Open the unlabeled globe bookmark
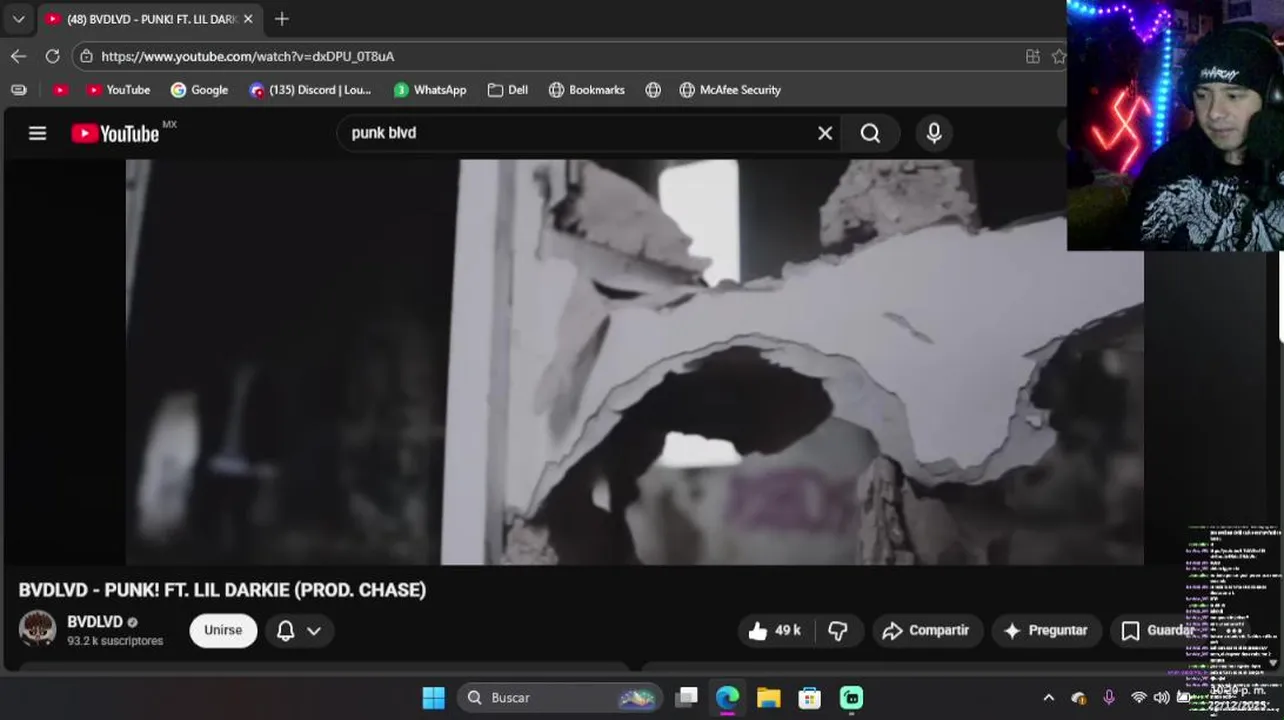1284x720 pixels. tap(653, 90)
